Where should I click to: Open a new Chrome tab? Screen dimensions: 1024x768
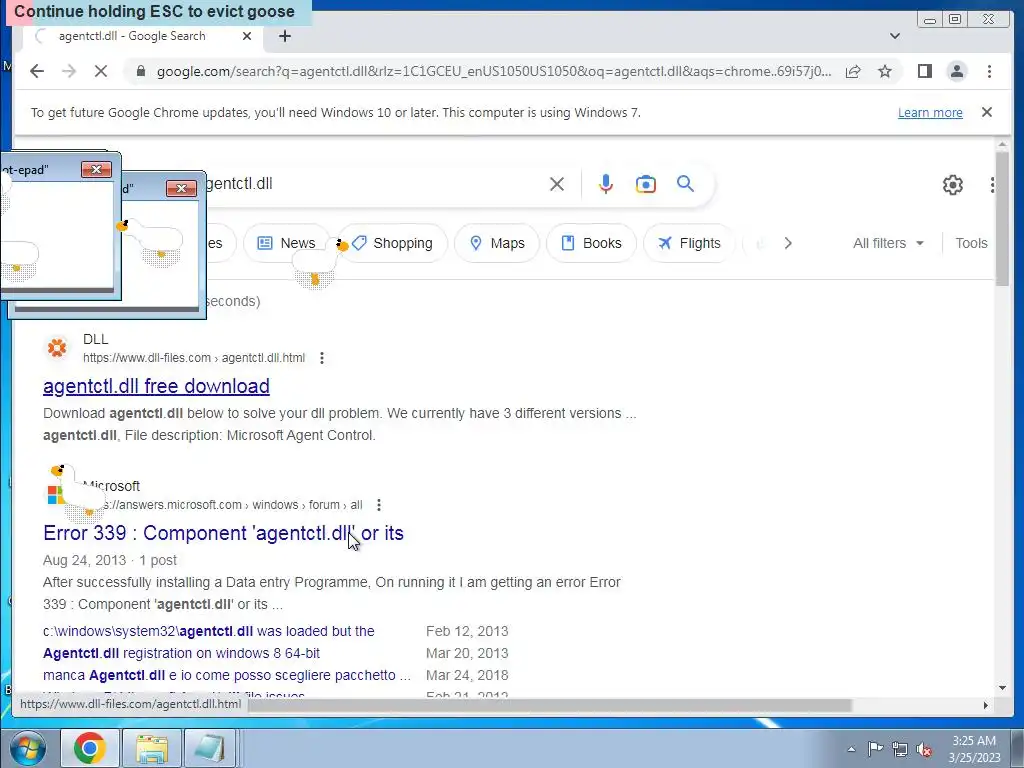(285, 36)
